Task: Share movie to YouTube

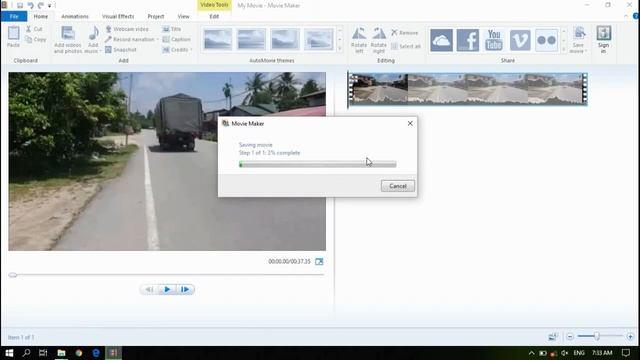Action: point(494,40)
